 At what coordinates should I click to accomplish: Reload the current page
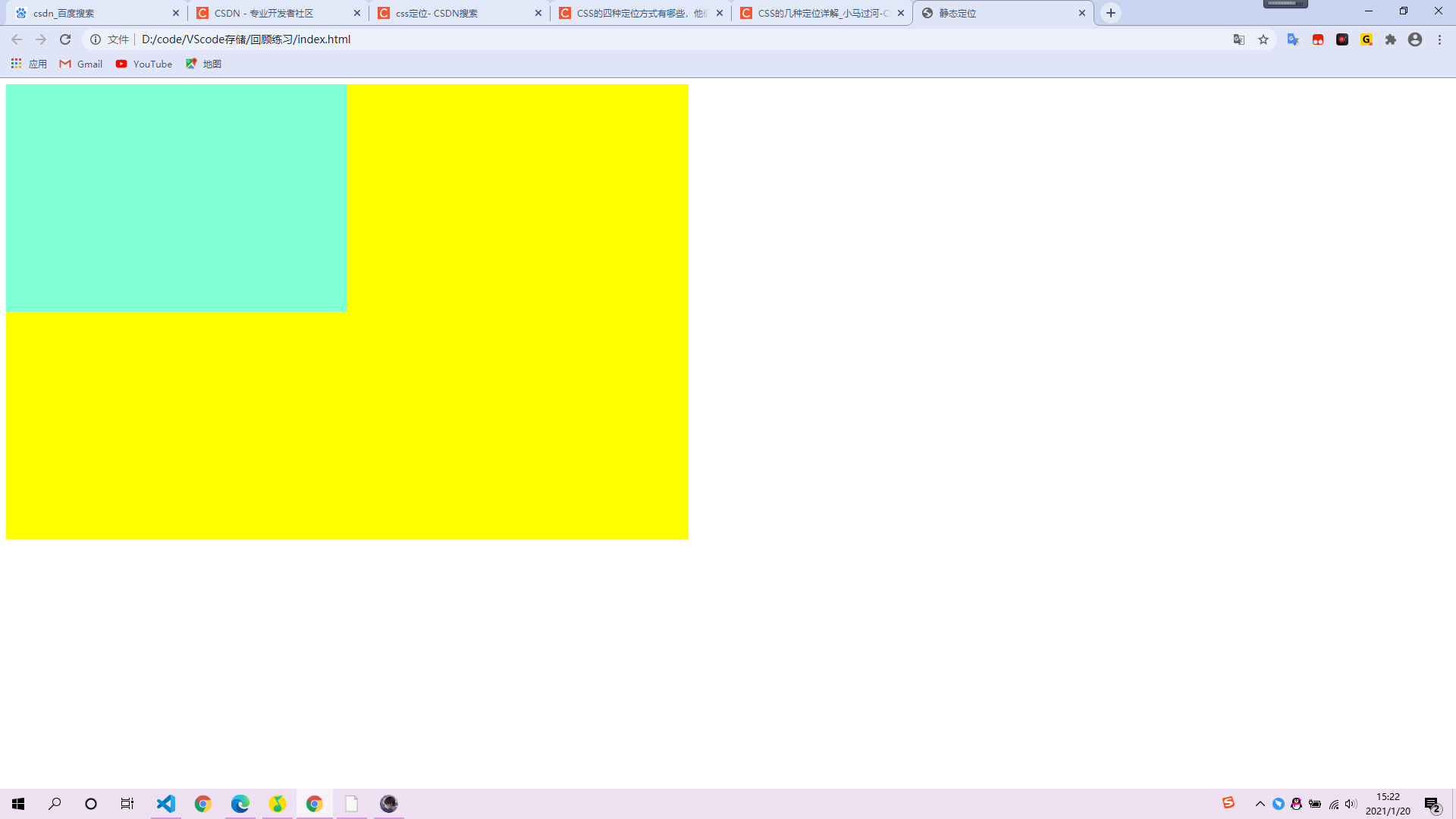[65, 39]
